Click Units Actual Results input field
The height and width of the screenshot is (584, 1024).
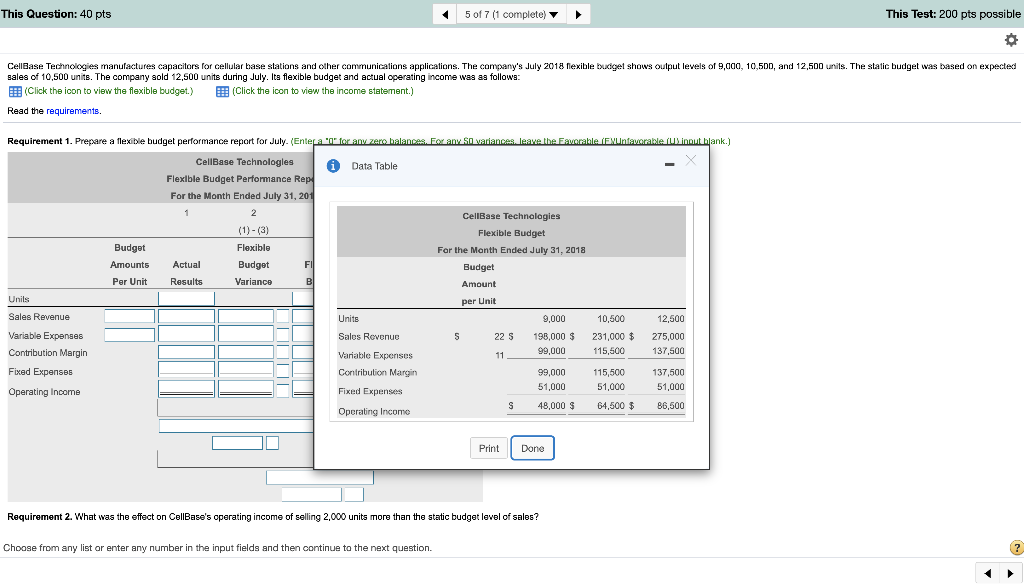(186, 299)
